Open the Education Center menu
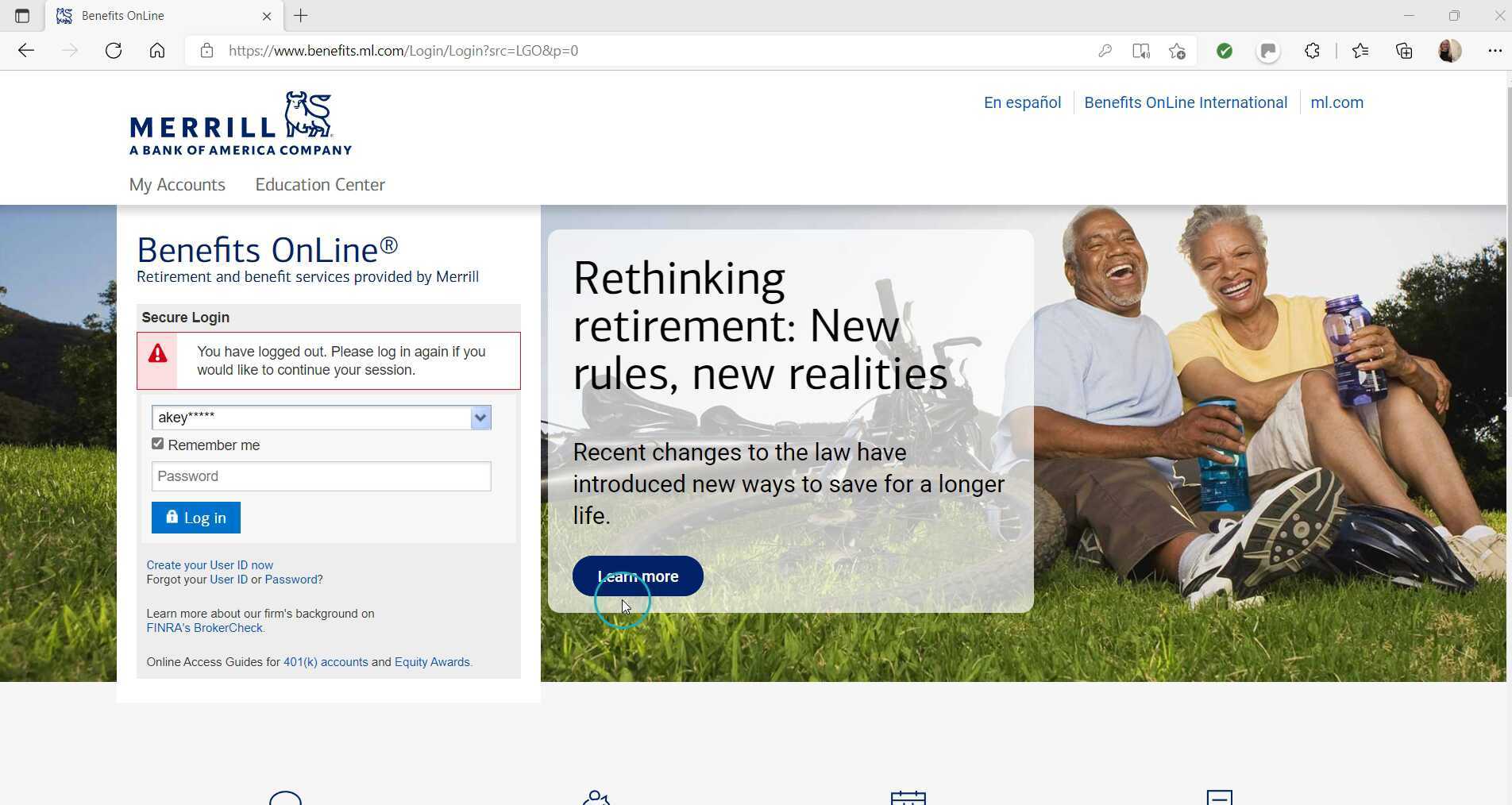 pyautogui.click(x=320, y=184)
